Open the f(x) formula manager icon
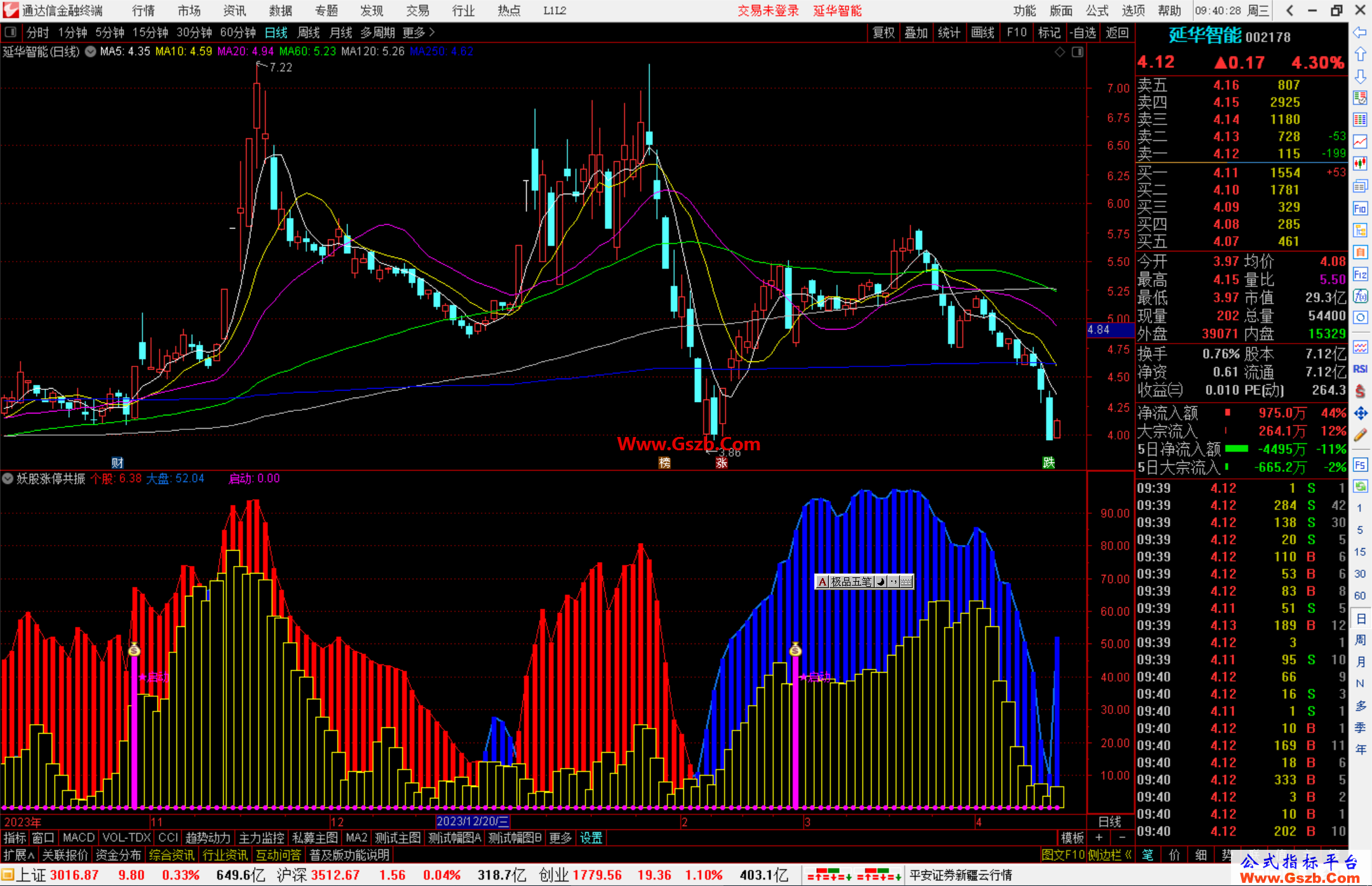The width and height of the screenshot is (1372, 886). (1360, 296)
